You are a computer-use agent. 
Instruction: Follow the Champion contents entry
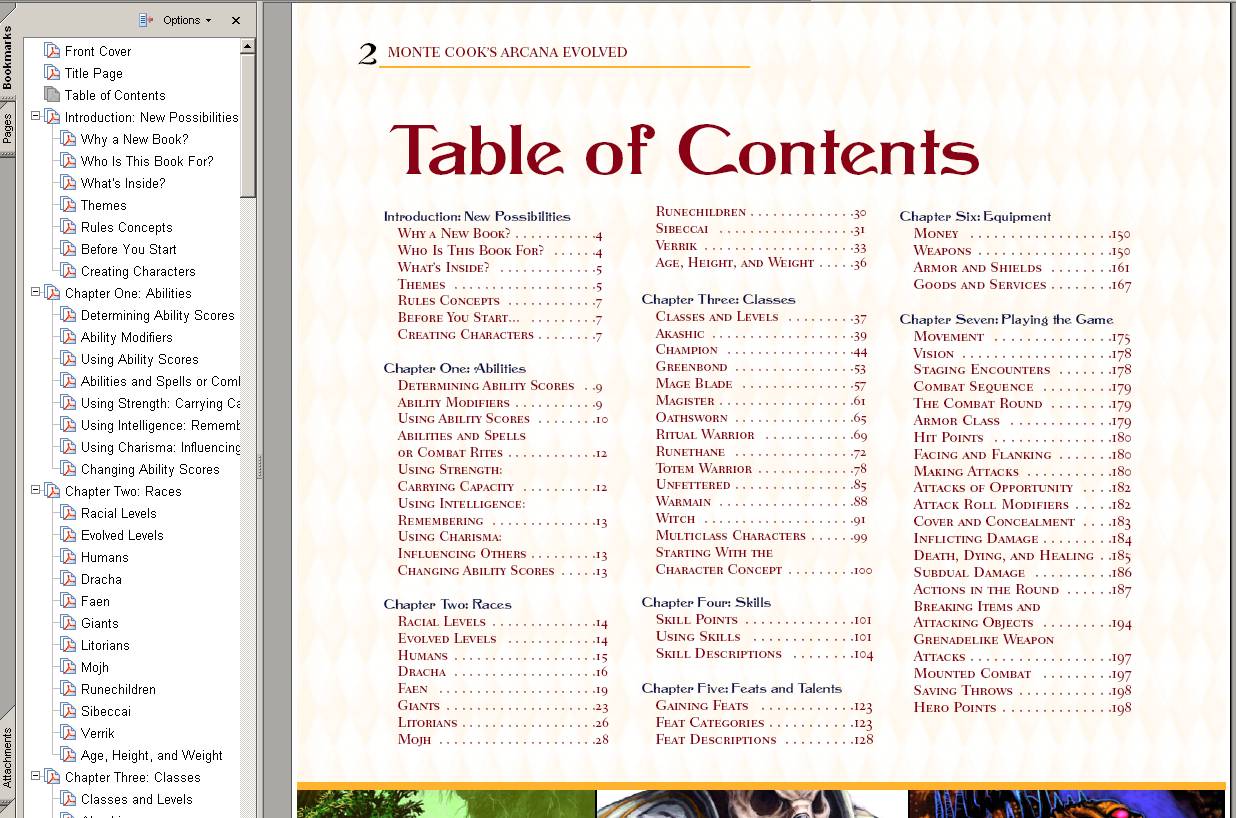pos(761,350)
